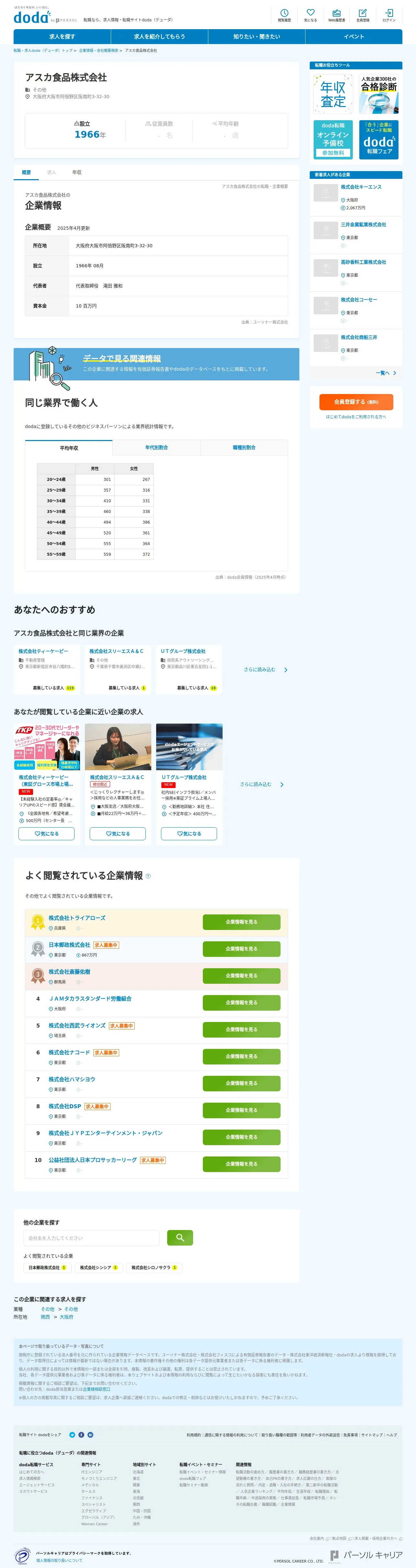The height and width of the screenshot is (1568, 416).
Task: Select the 職種別割合 tab
Action: [x=244, y=448]
